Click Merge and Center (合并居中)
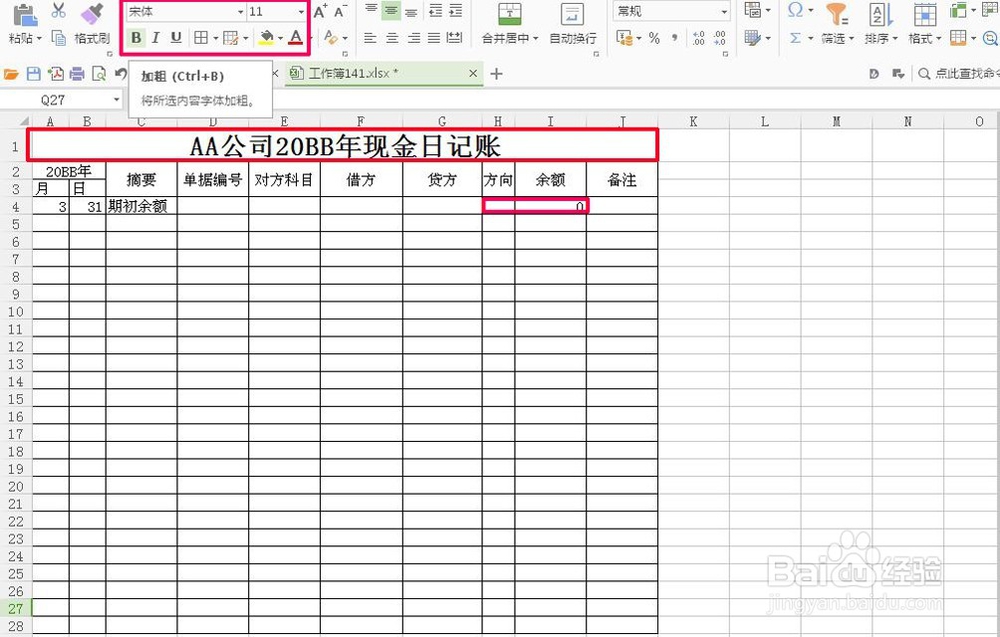 click(510, 24)
